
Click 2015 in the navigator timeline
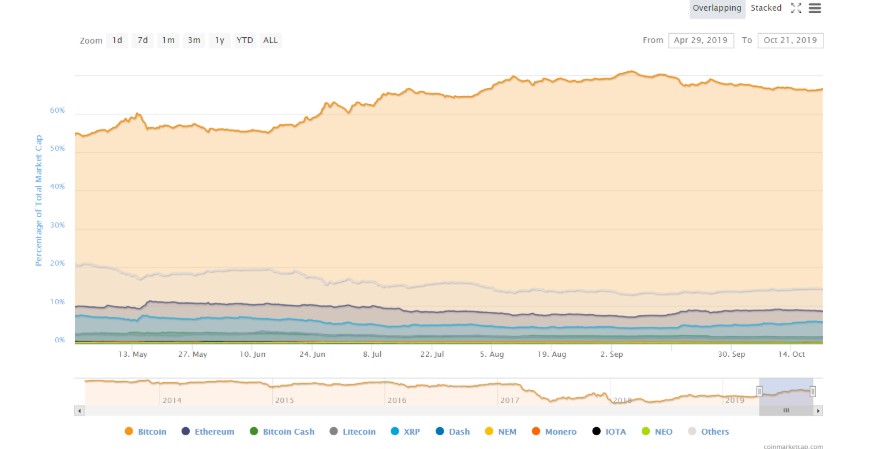(285, 400)
